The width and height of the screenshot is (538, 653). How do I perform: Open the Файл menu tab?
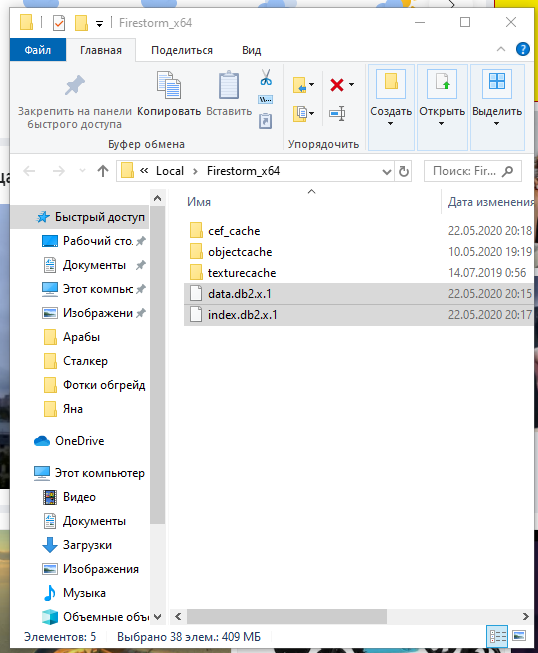[38, 50]
